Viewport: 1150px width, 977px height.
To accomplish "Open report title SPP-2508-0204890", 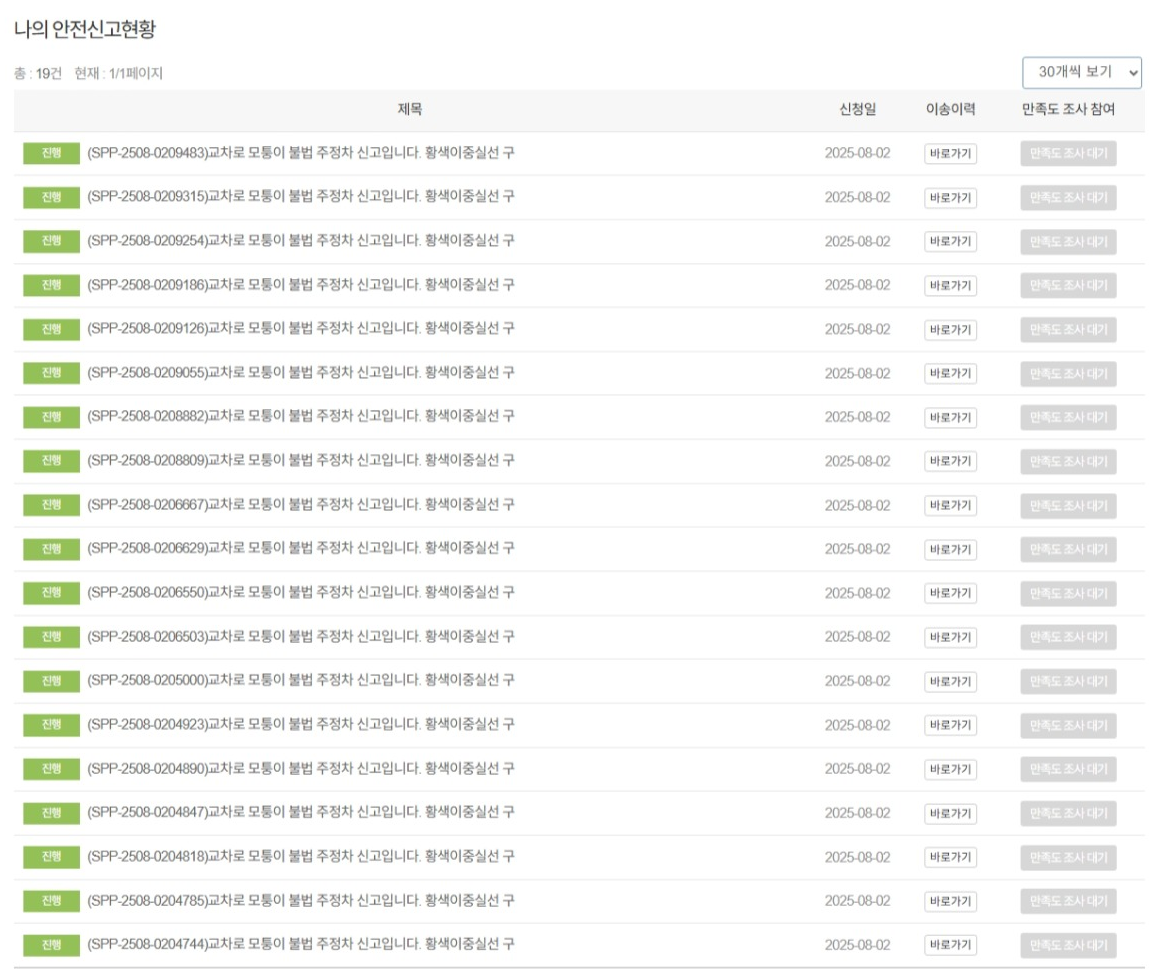I will [x=300, y=769].
